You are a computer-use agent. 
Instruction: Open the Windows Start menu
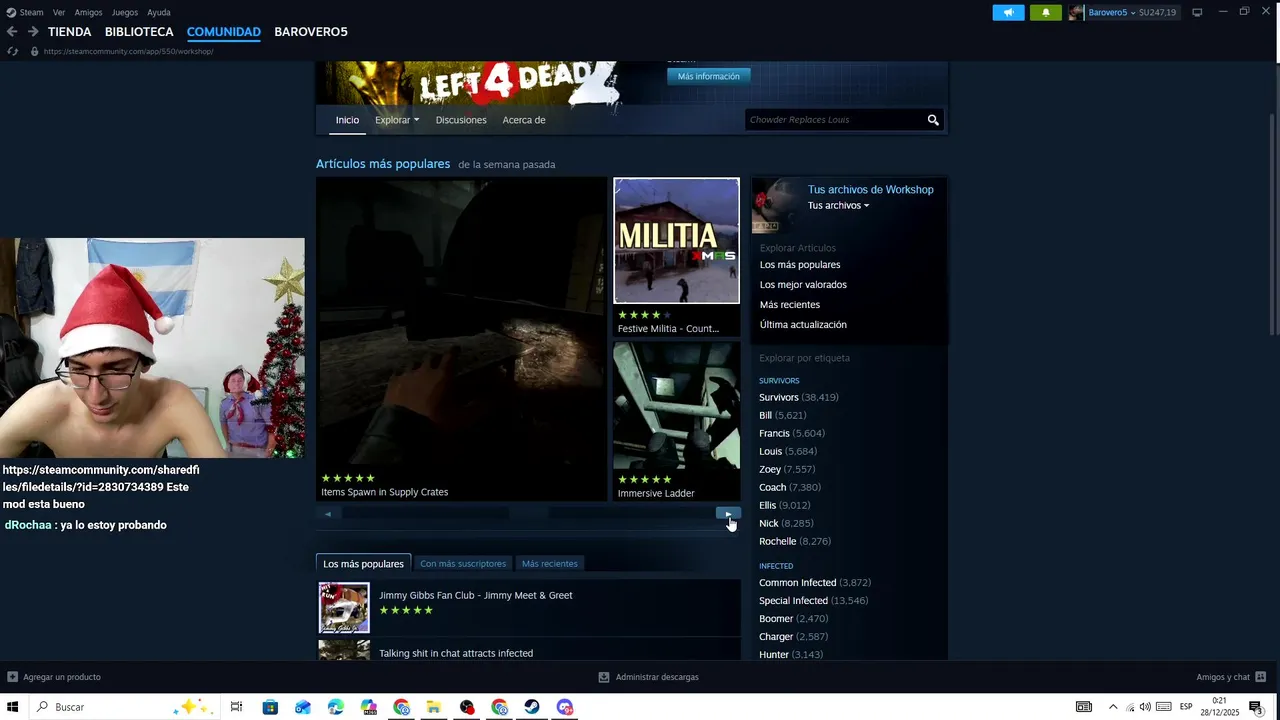click(x=13, y=707)
